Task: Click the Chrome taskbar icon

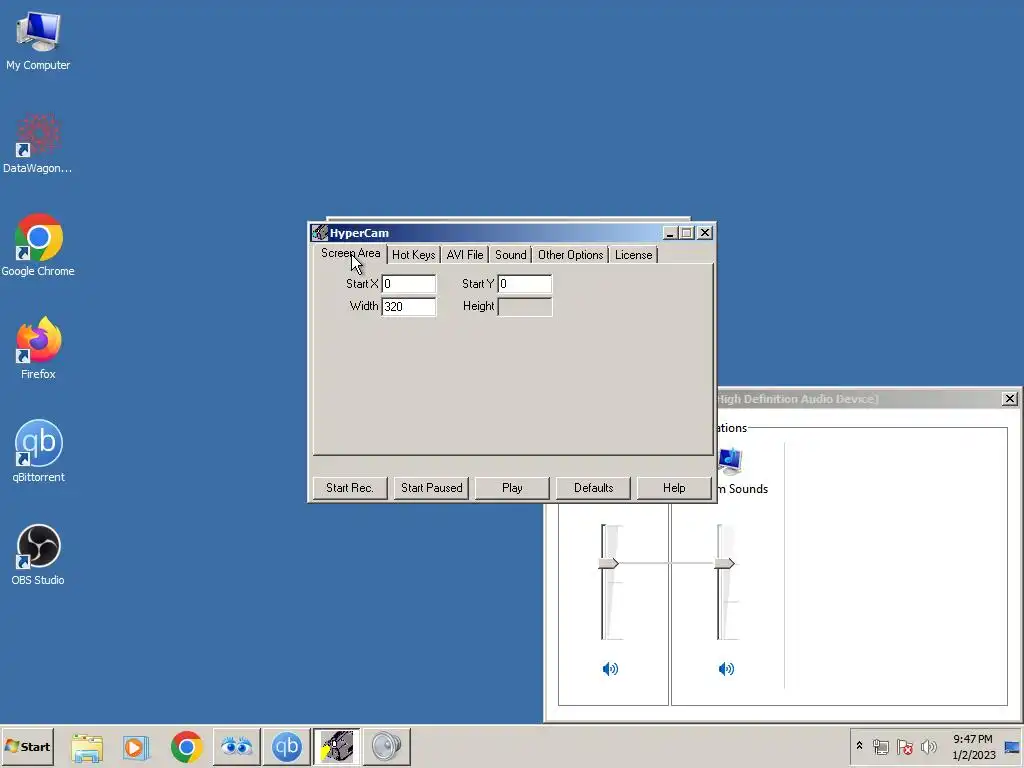Action: pos(187,746)
